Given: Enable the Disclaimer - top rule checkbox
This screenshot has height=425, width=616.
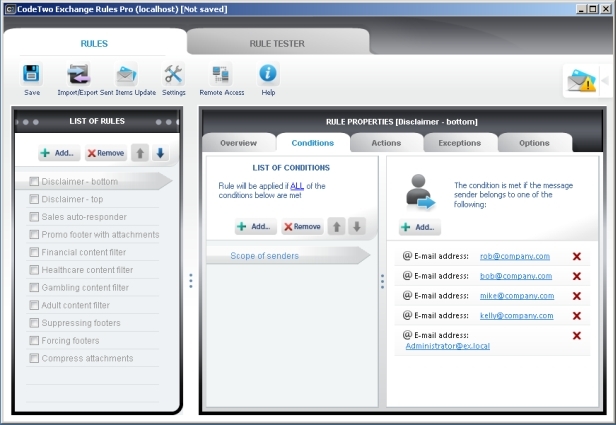Looking at the screenshot, I should tap(35, 199).
